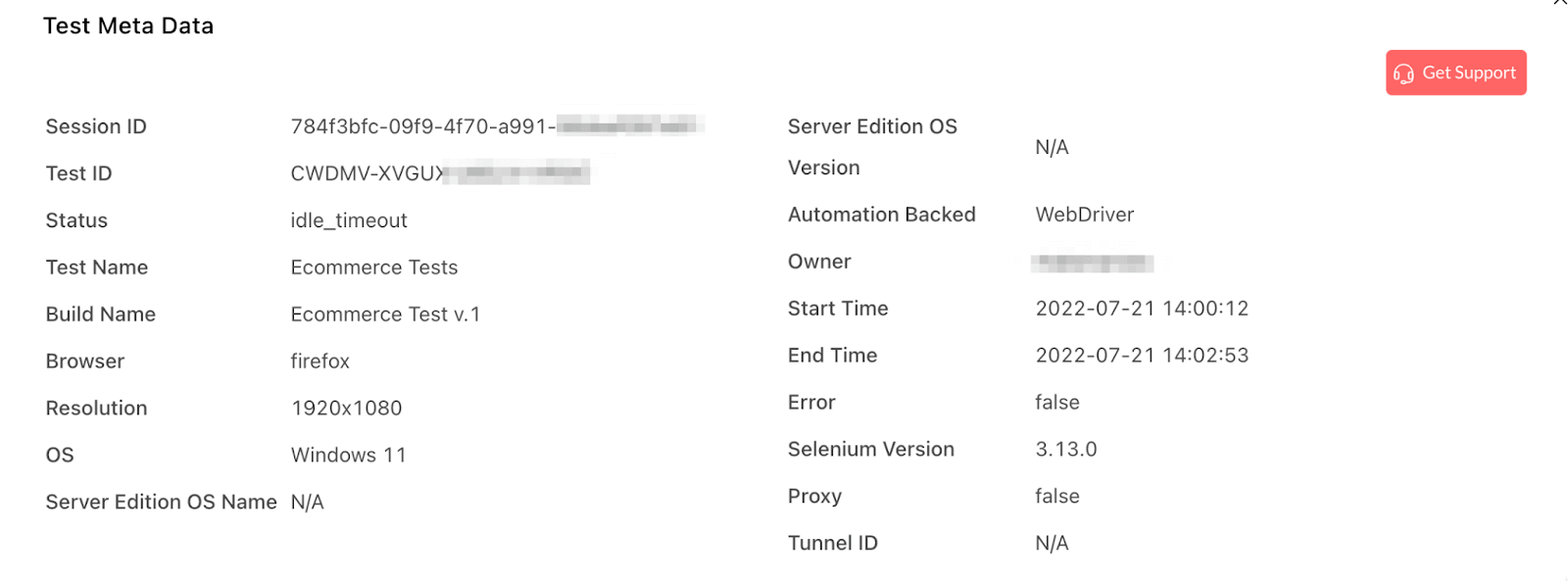Close the Test Meta Data dialog
The height and width of the screenshot is (581, 1568).
pyautogui.click(x=1559, y=3)
